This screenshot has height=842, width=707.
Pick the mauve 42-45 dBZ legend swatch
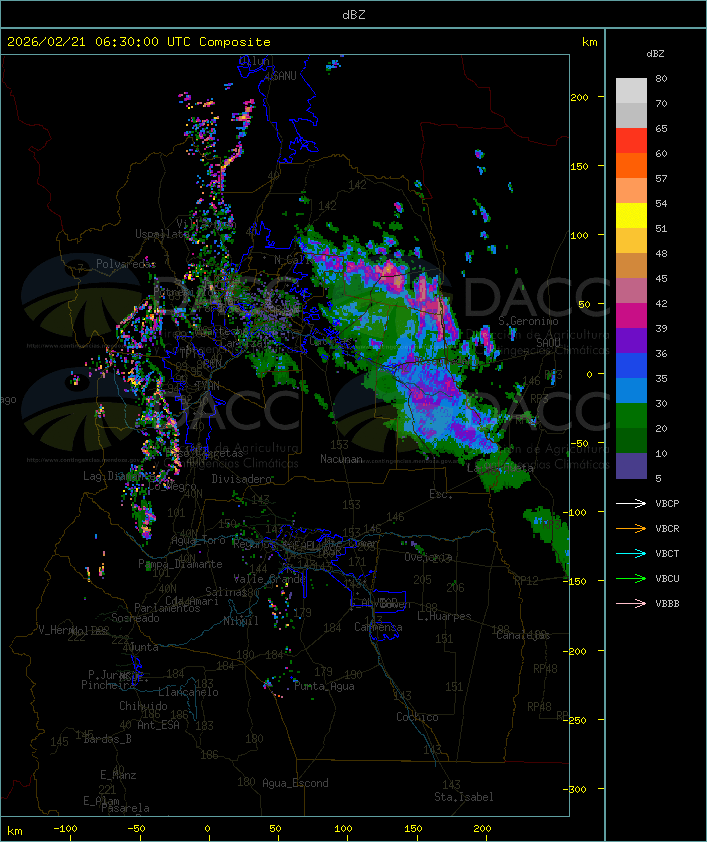(631, 291)
